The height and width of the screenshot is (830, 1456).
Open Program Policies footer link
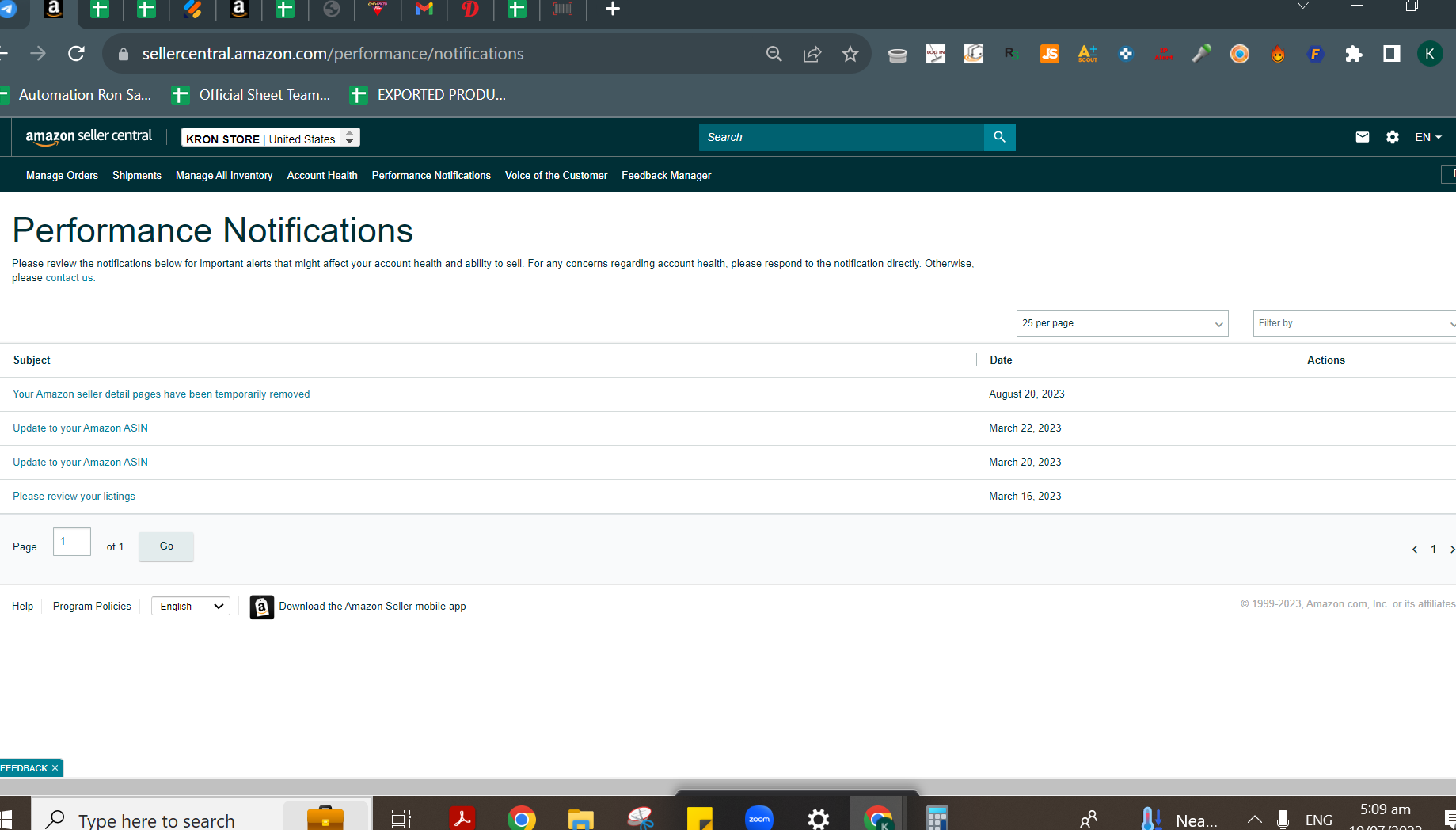[x=92, y=607]
